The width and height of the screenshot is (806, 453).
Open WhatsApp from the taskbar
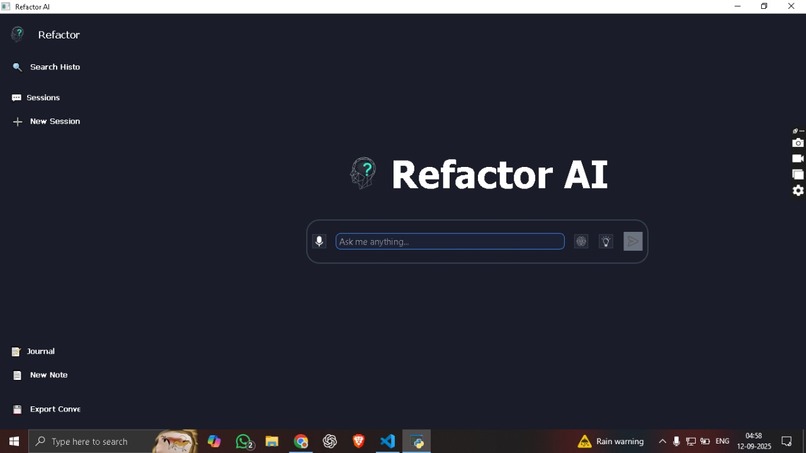244,441
